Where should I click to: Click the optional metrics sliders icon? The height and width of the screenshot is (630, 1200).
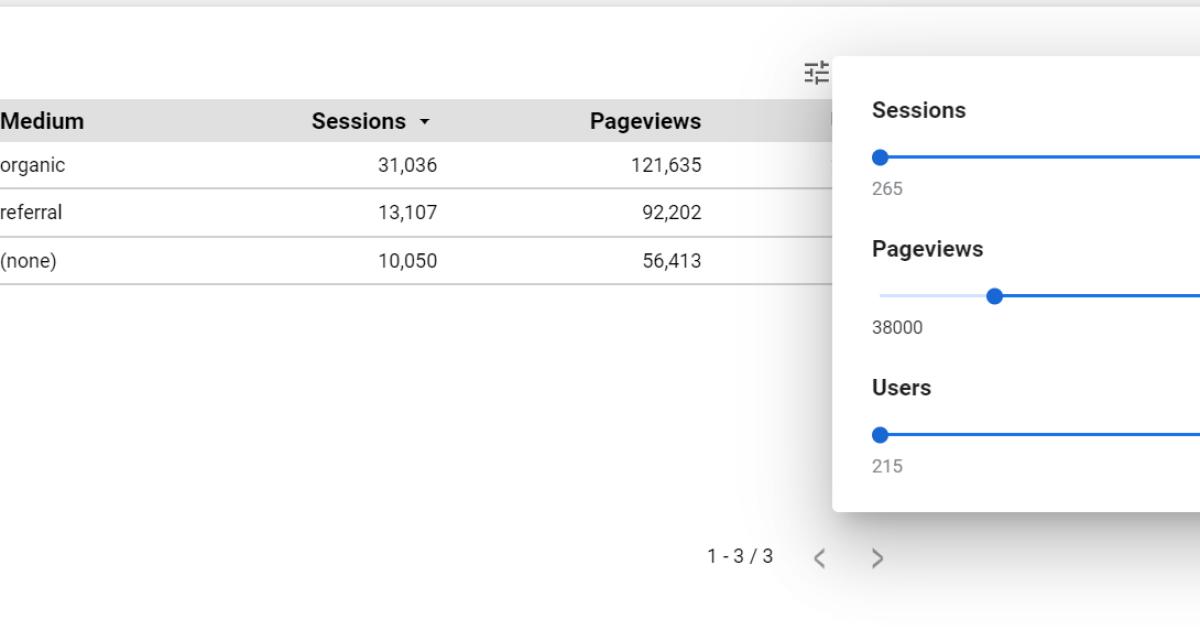point(817,73)
